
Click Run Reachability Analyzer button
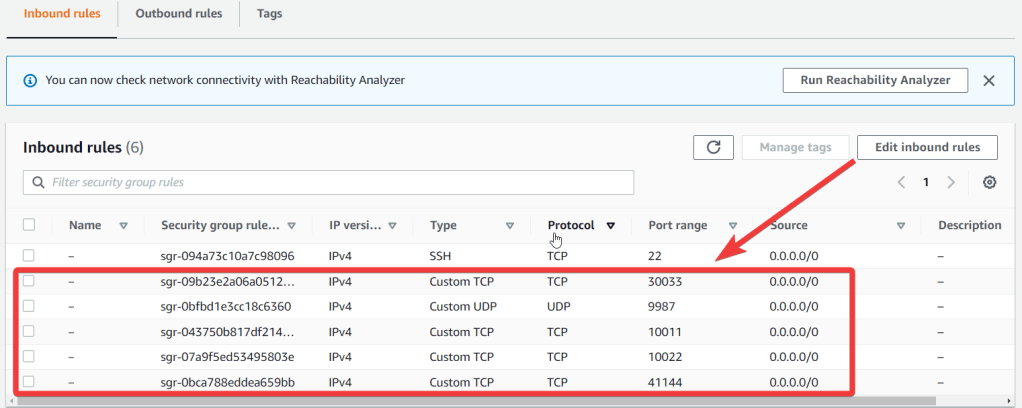click(875, 80)
